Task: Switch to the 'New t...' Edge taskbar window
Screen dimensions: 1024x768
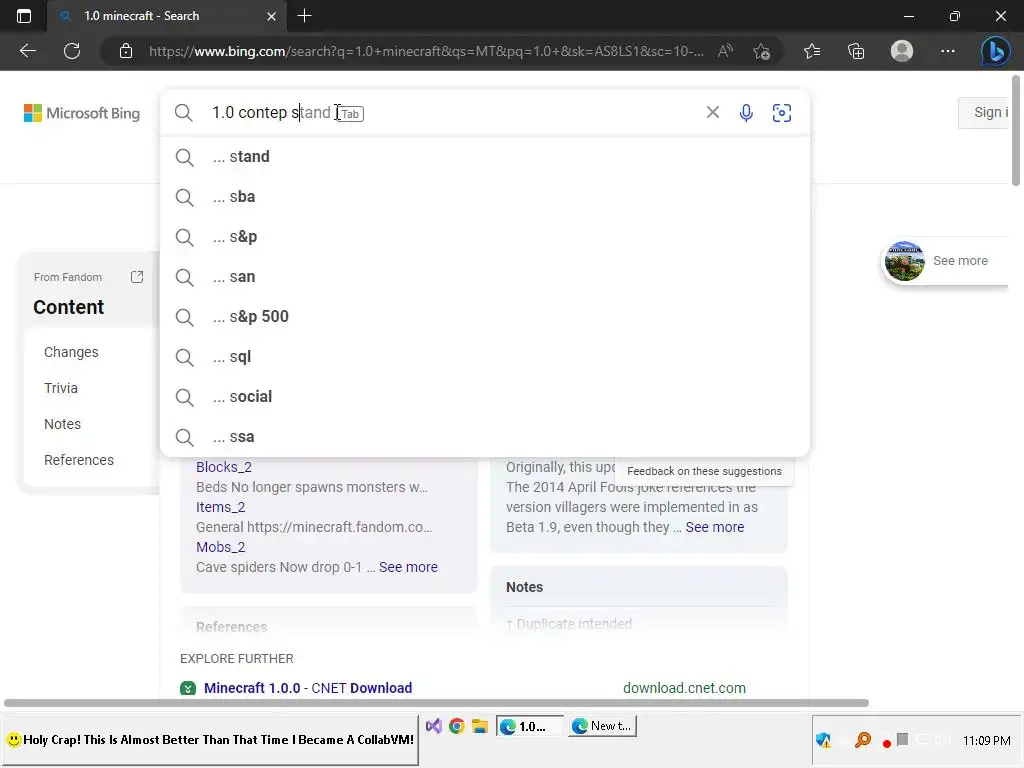Action: (x=602, y=726)
